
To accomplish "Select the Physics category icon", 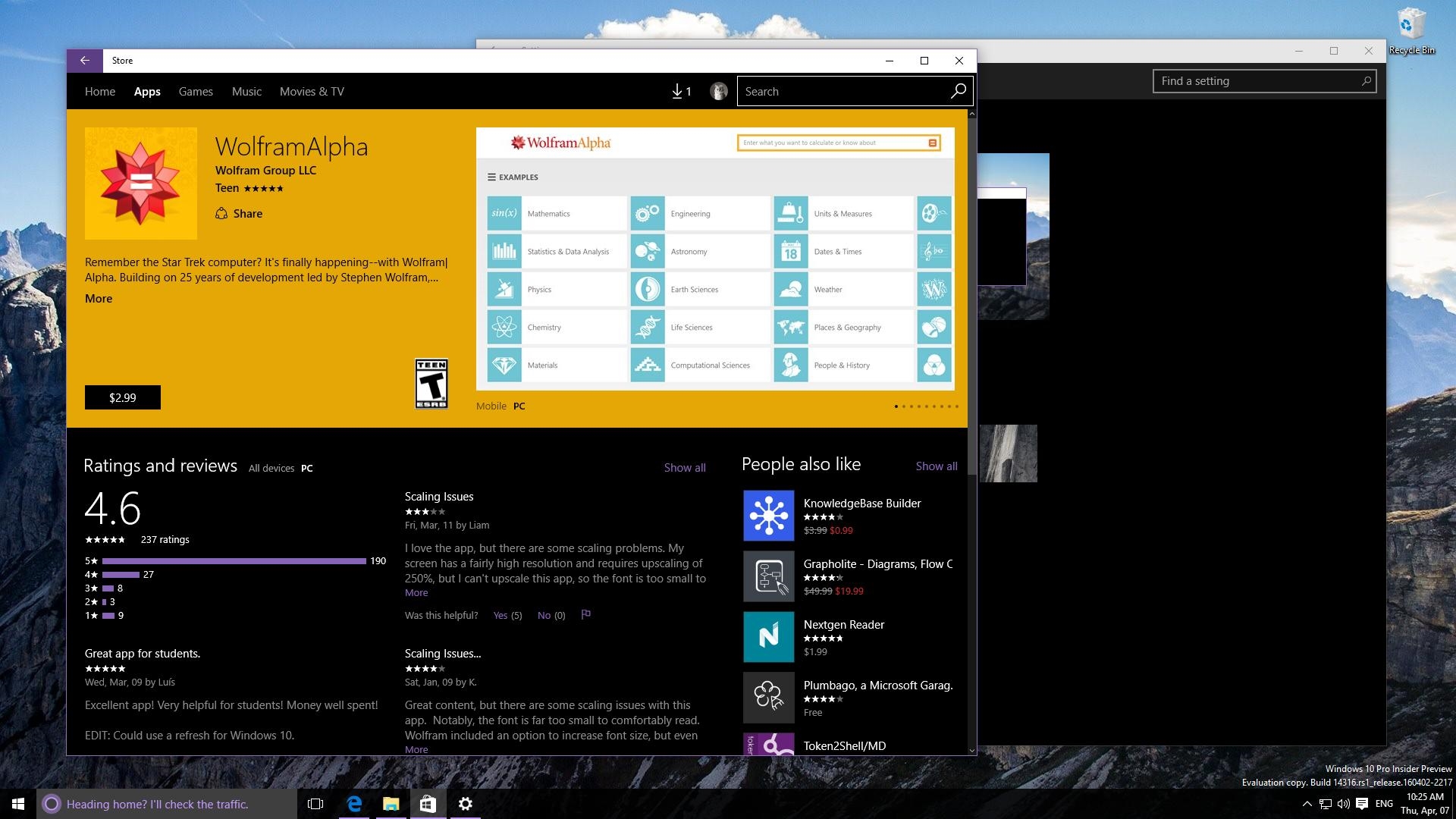I will pyautogui.click(x=504, y=289).
